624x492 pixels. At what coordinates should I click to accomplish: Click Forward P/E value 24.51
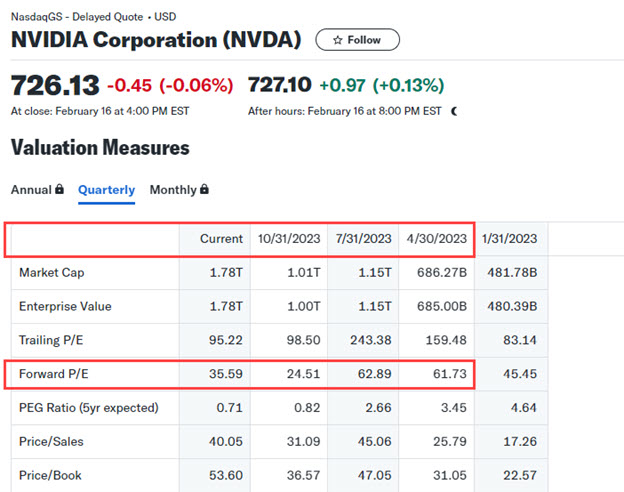303,374
